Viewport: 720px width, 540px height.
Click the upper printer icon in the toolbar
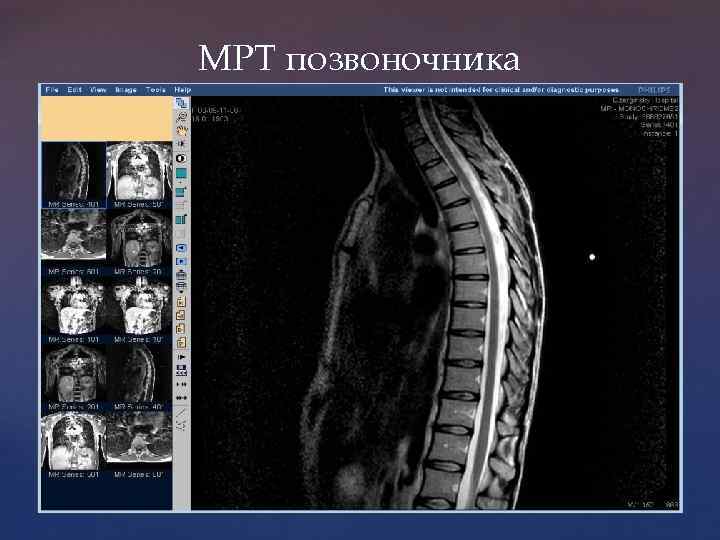[x=181, y=275]
